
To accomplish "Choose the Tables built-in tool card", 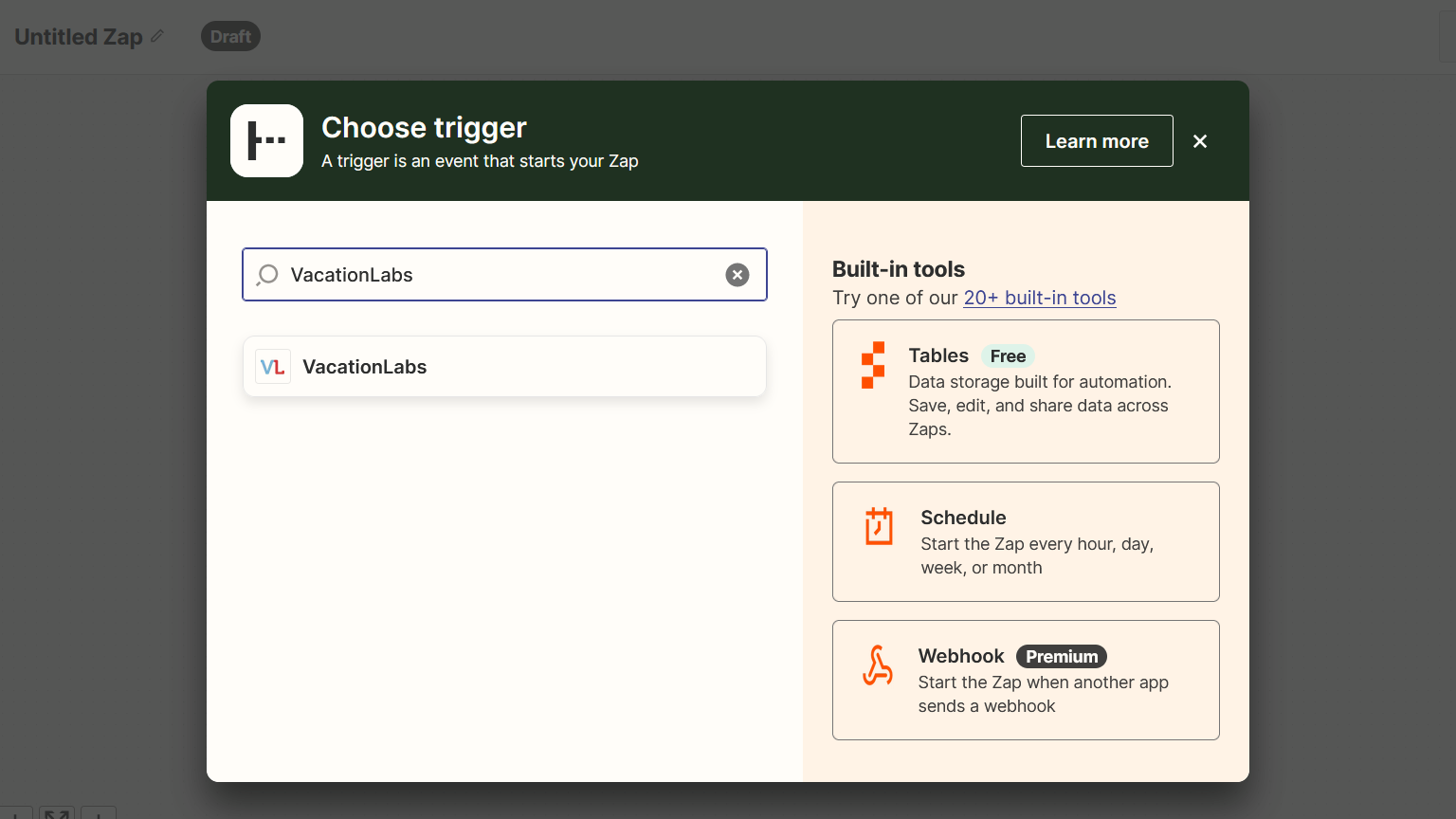I will click(x=1026, y=391).
